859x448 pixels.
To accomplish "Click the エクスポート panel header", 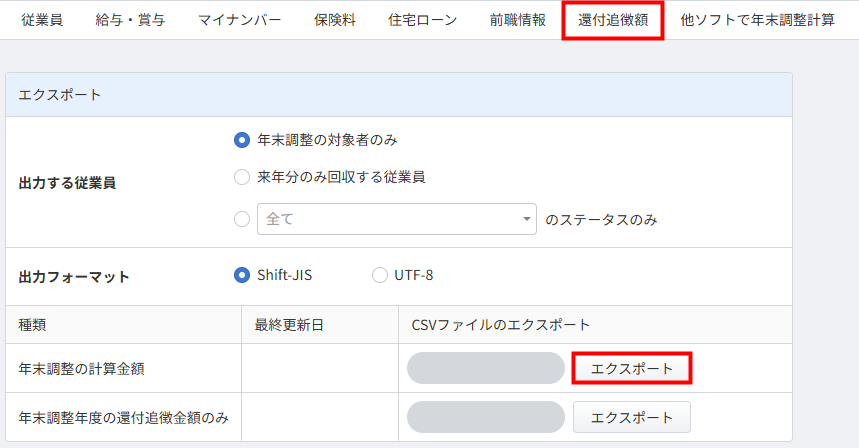I will pos(398,94).
